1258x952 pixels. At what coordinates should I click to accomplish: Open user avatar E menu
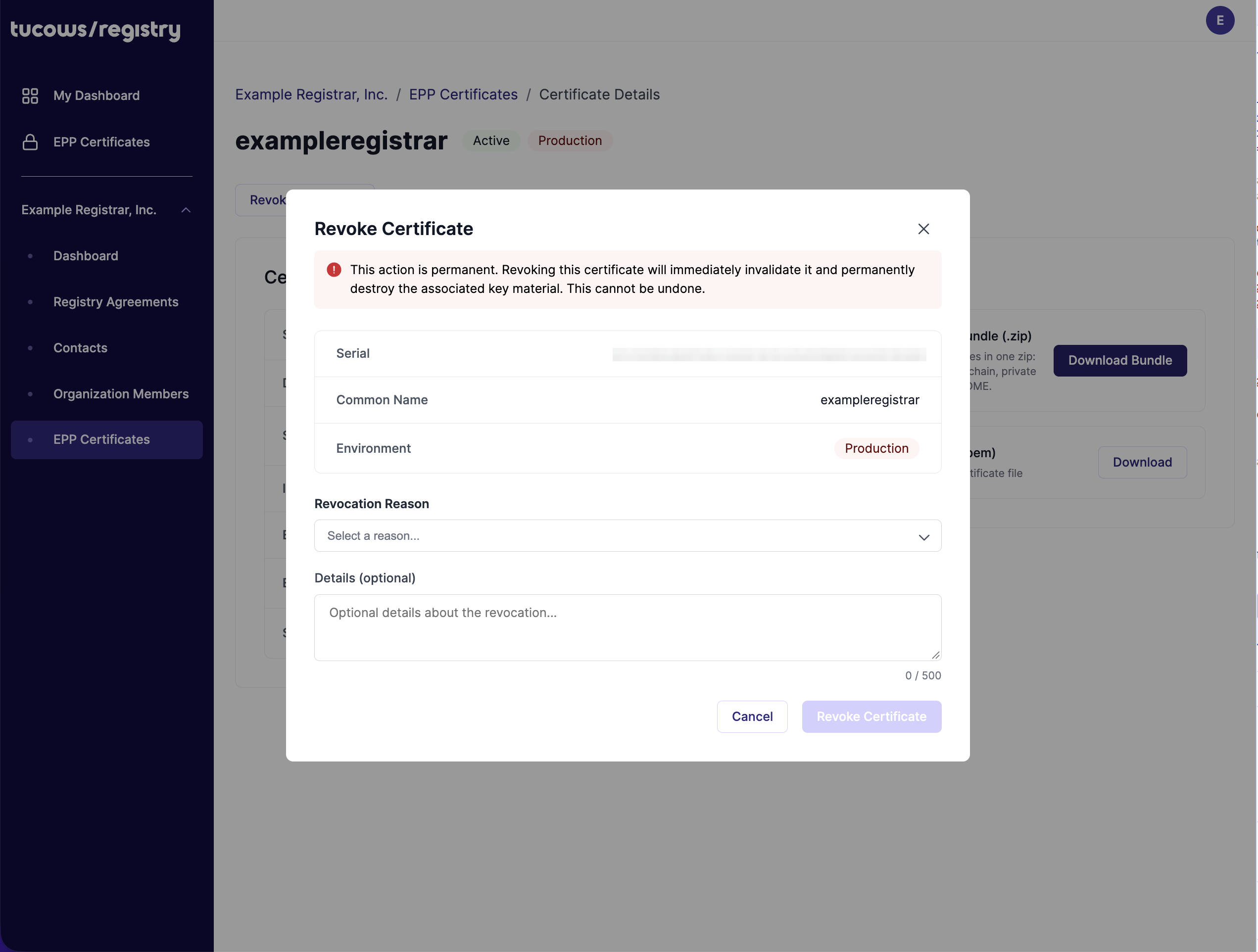(1219, 20)
